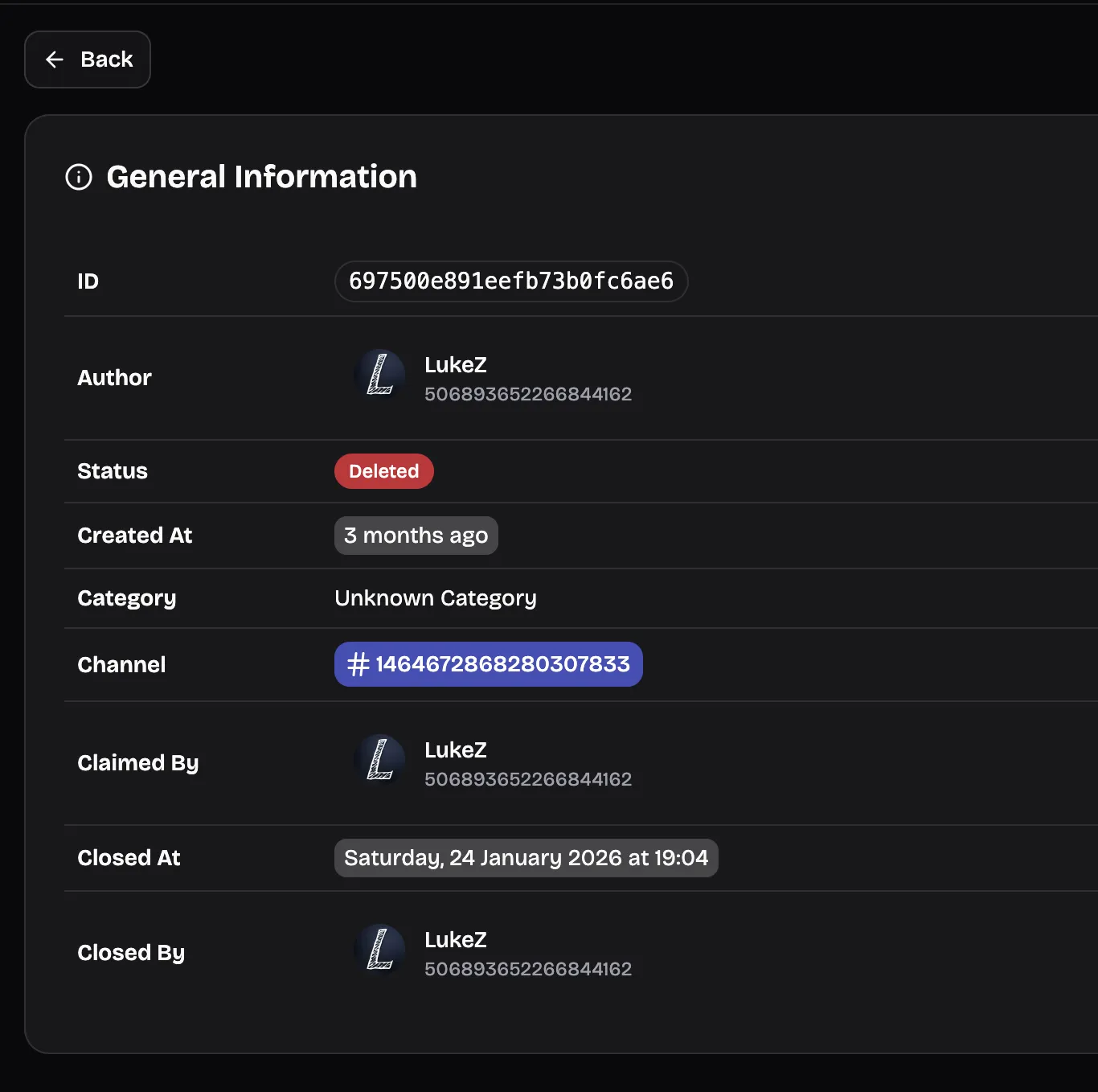
Task: Select the user ID in Closed By row
Action: click(x=528, y=969)
